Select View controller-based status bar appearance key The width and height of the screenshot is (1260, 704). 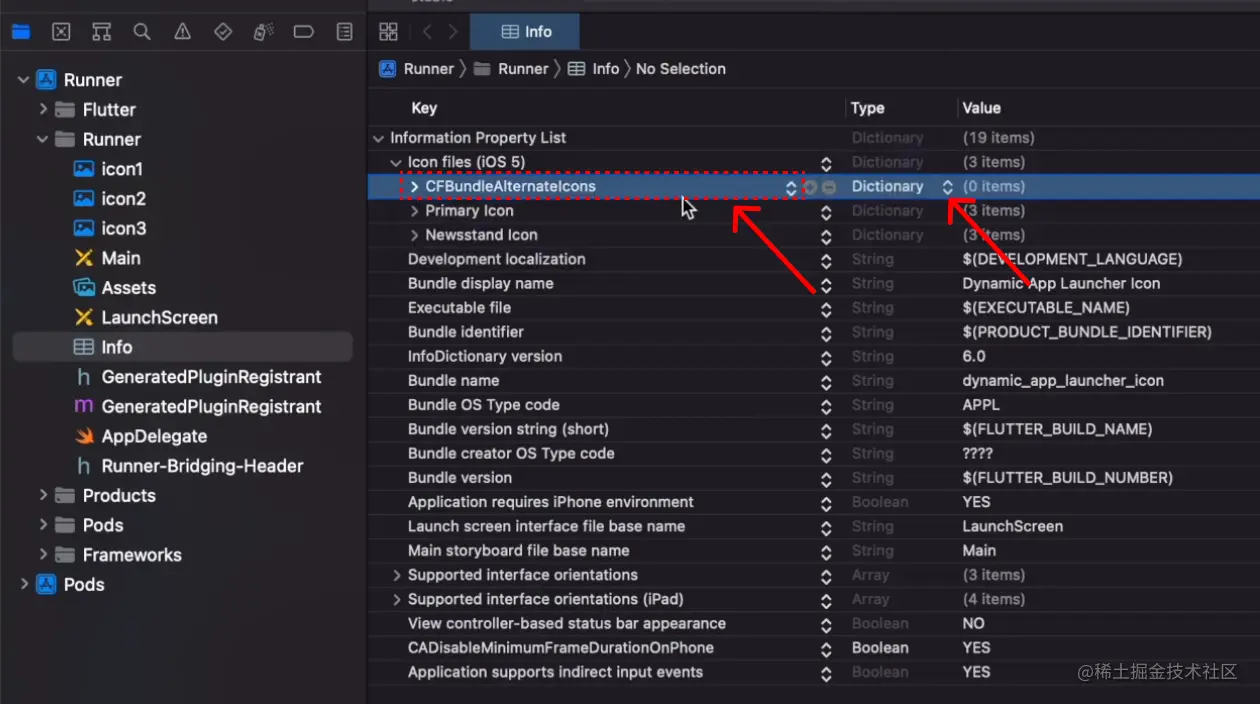pyautogui.click(x=567, y=623)
